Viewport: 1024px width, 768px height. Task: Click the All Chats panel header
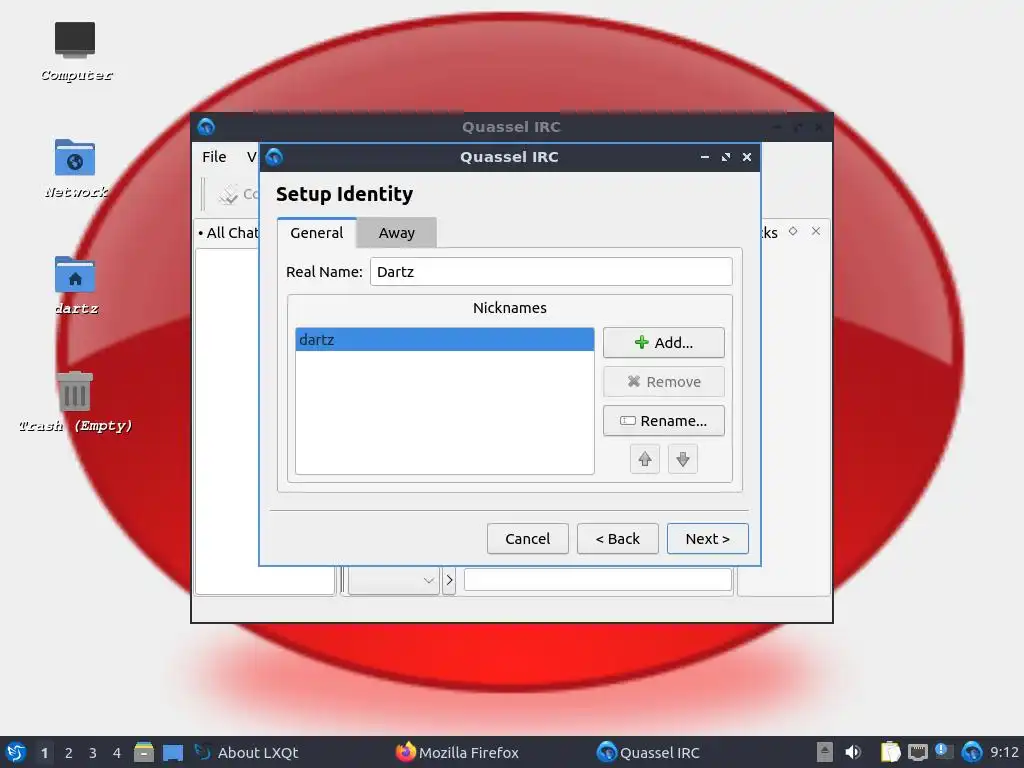[x=229, y=232]
